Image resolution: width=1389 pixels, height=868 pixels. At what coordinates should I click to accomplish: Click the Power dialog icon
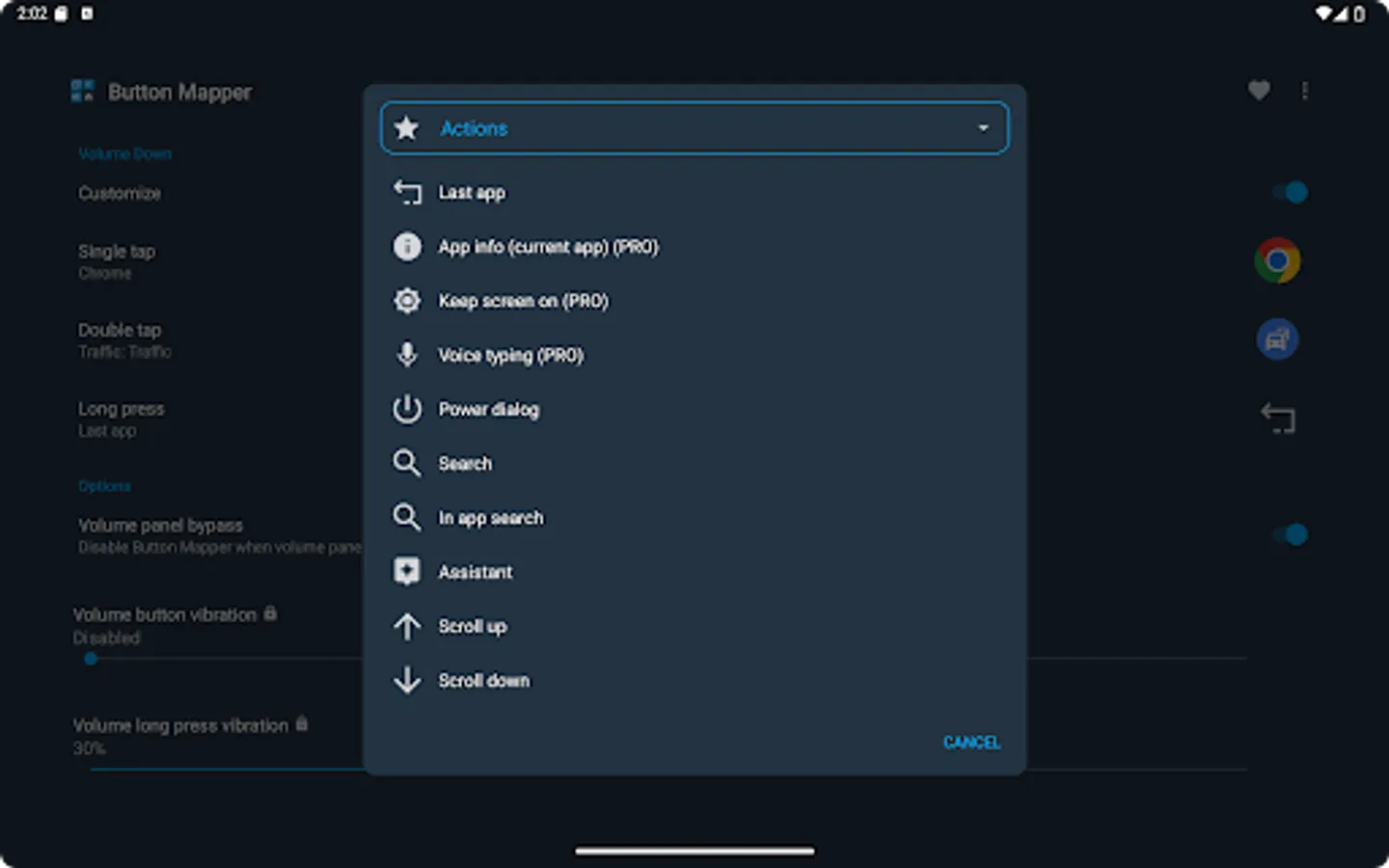click(x=407, y=409)
